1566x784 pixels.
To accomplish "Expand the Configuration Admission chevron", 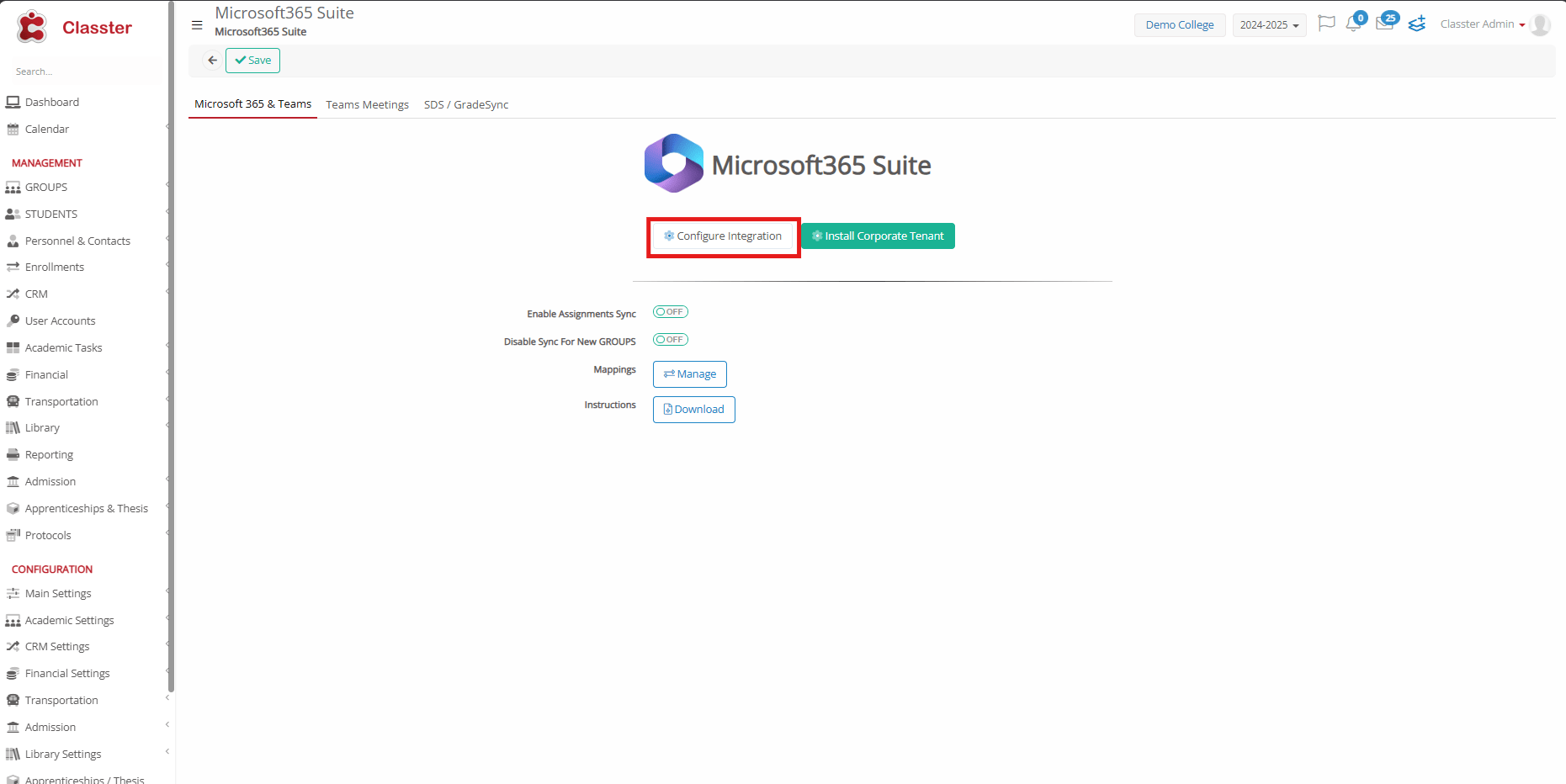I will 167,725.
